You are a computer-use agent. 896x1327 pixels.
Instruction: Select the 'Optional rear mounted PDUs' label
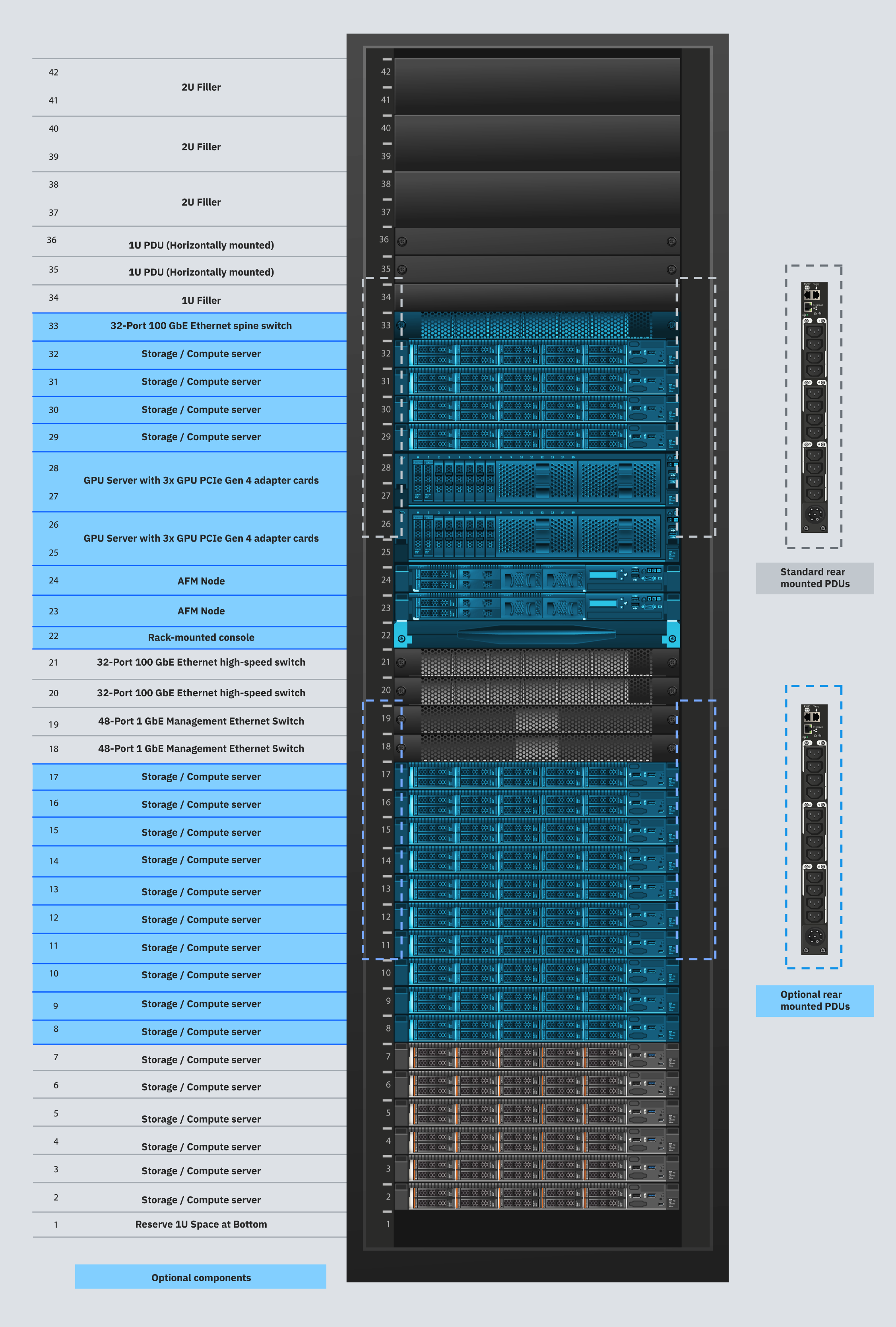[x=815, y=1001]
